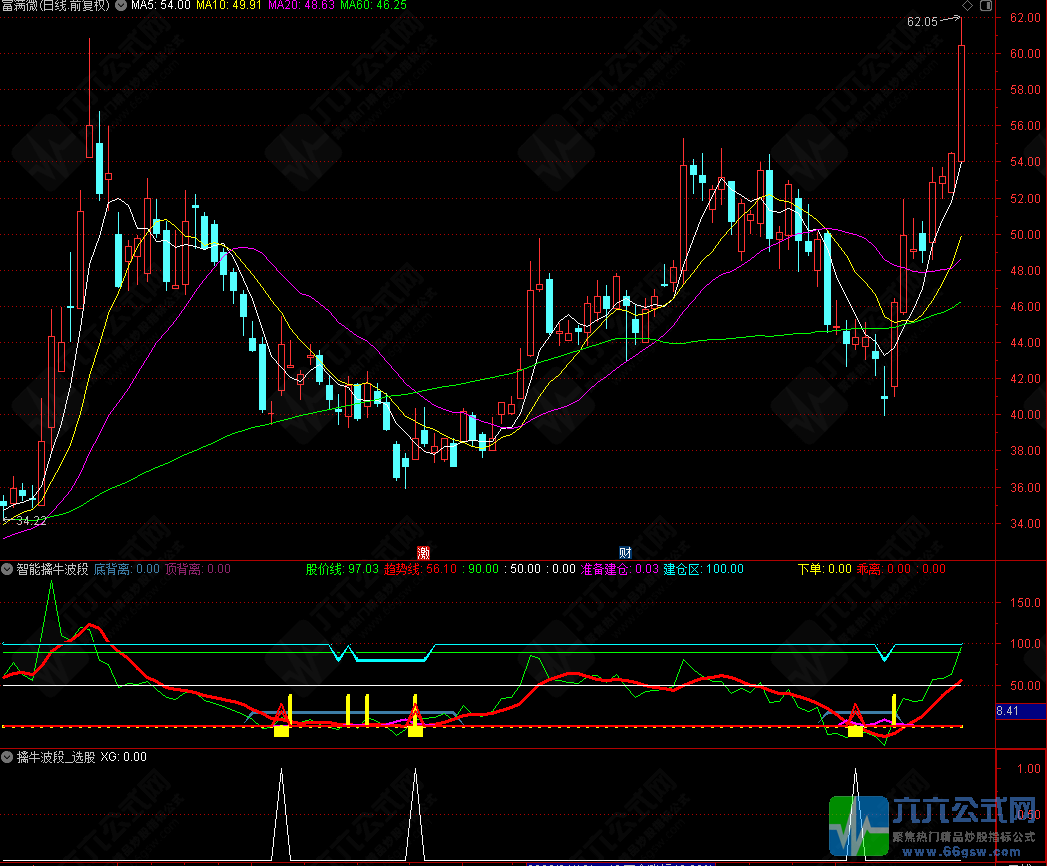Click the 62.05 high price label

pos(922,22)
